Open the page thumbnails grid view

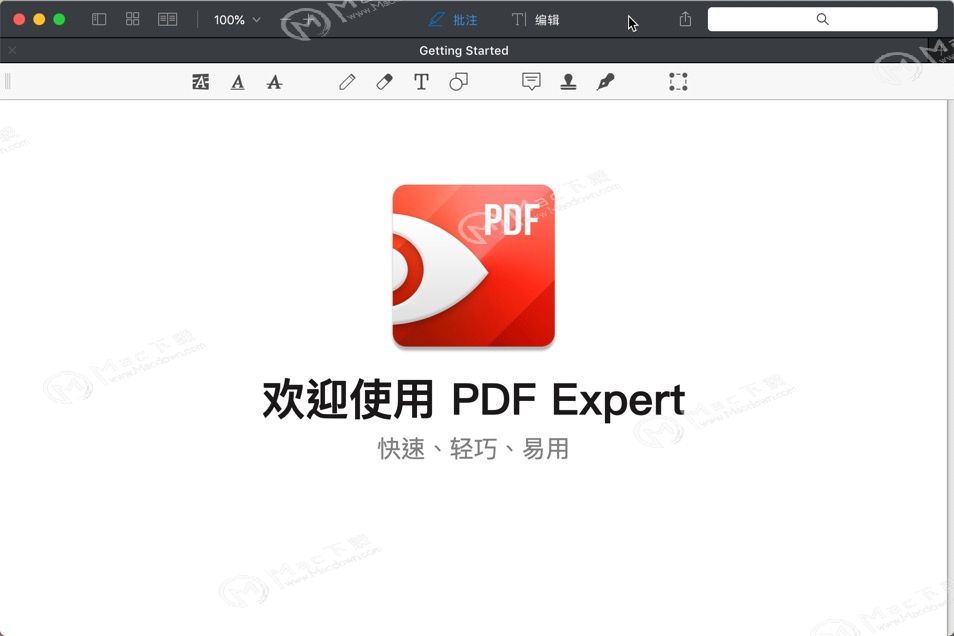point(133,19)
